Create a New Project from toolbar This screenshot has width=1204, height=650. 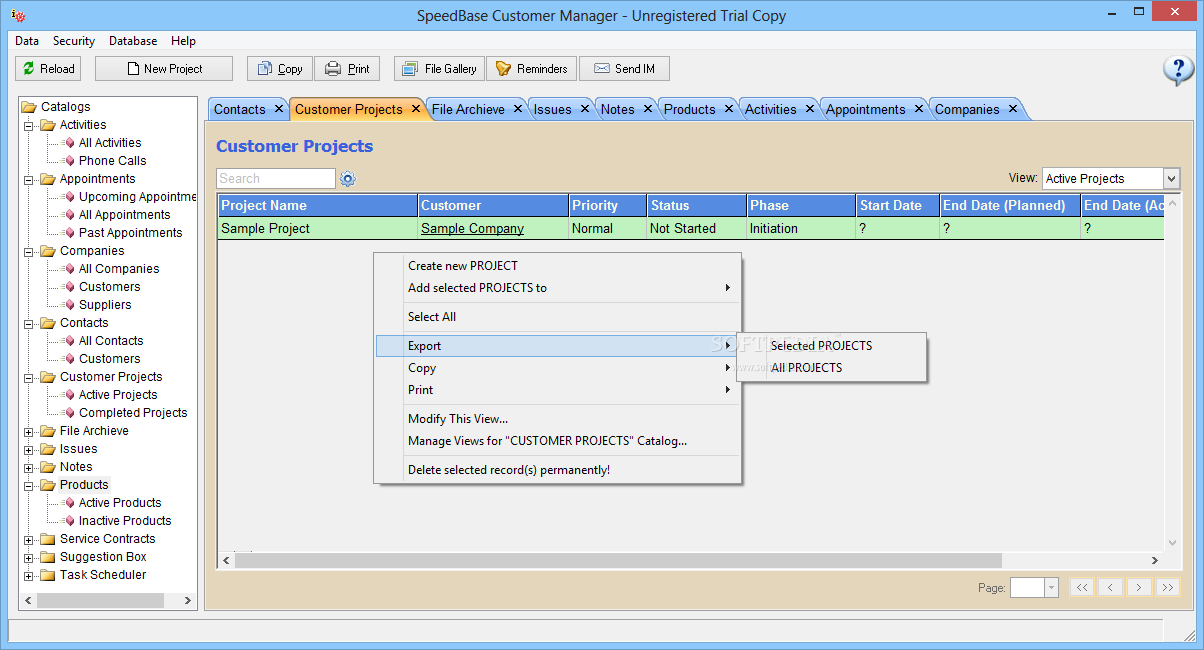(164, 69)
